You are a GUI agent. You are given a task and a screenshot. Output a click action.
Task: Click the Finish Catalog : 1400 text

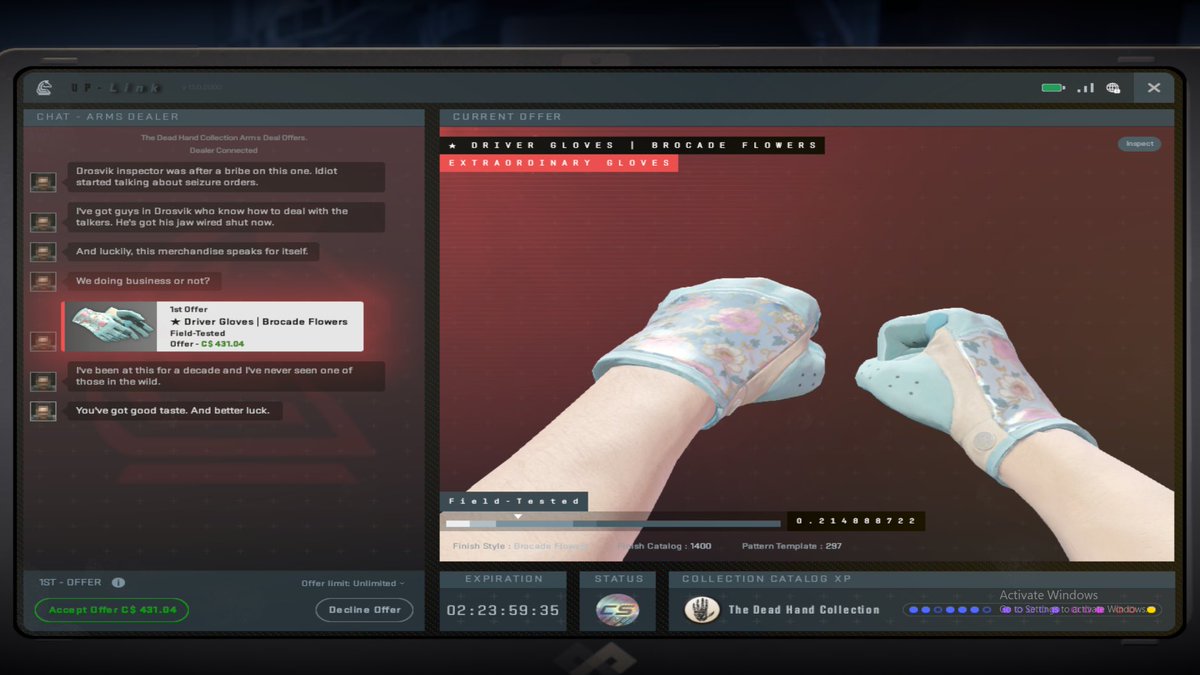(x=664, y=546)
